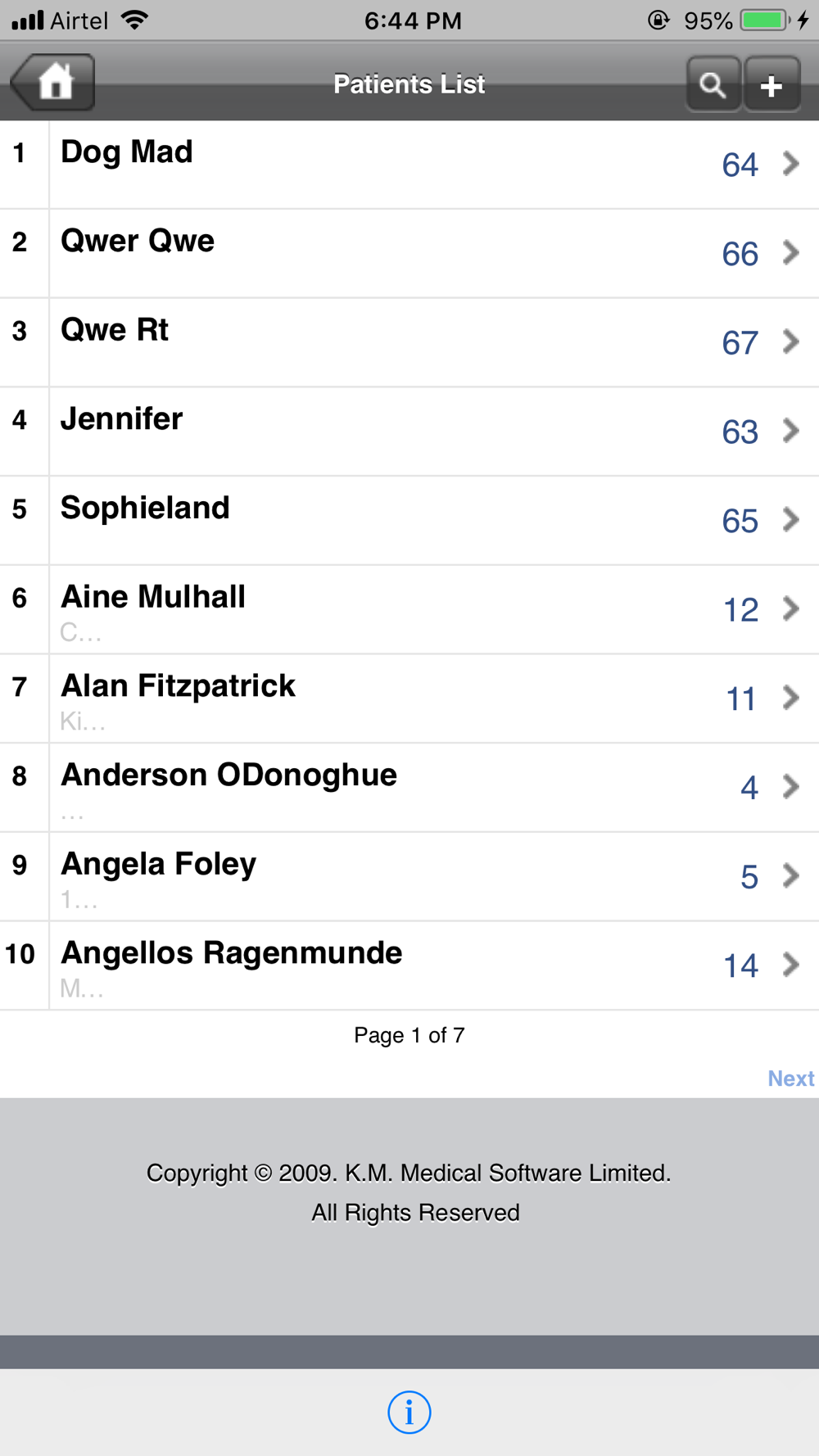Tap the blue info icon
Screen dimensions: 819x1456
pyautogui.click(x=409, y=1412)
